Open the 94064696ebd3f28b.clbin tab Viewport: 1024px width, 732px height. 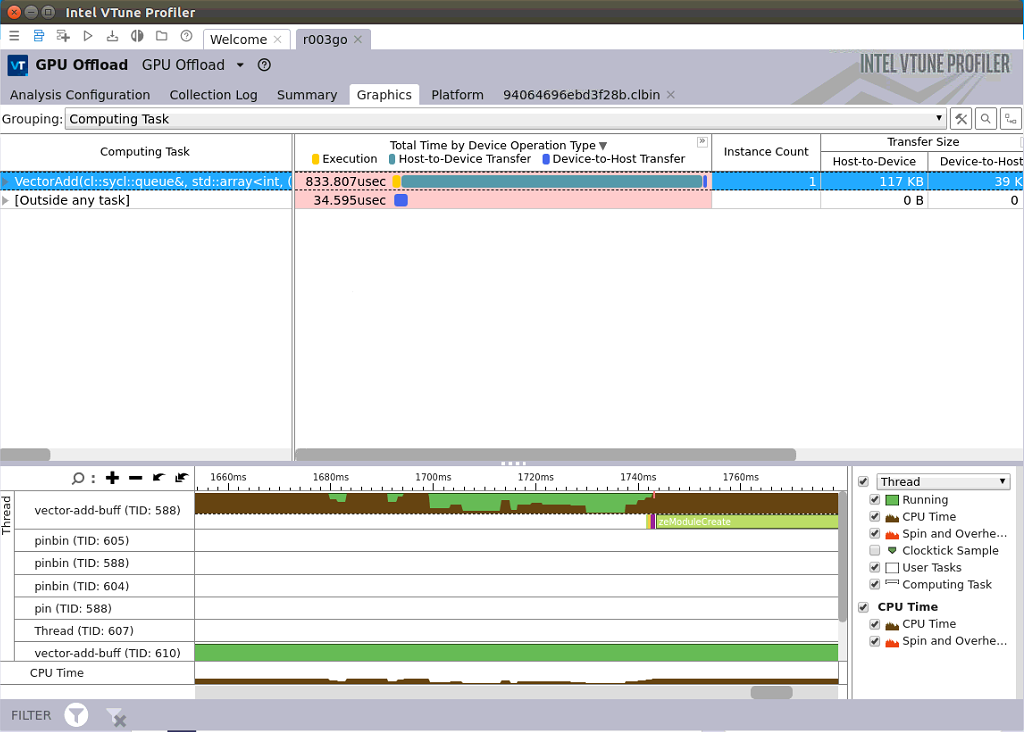tap(581, 95)
